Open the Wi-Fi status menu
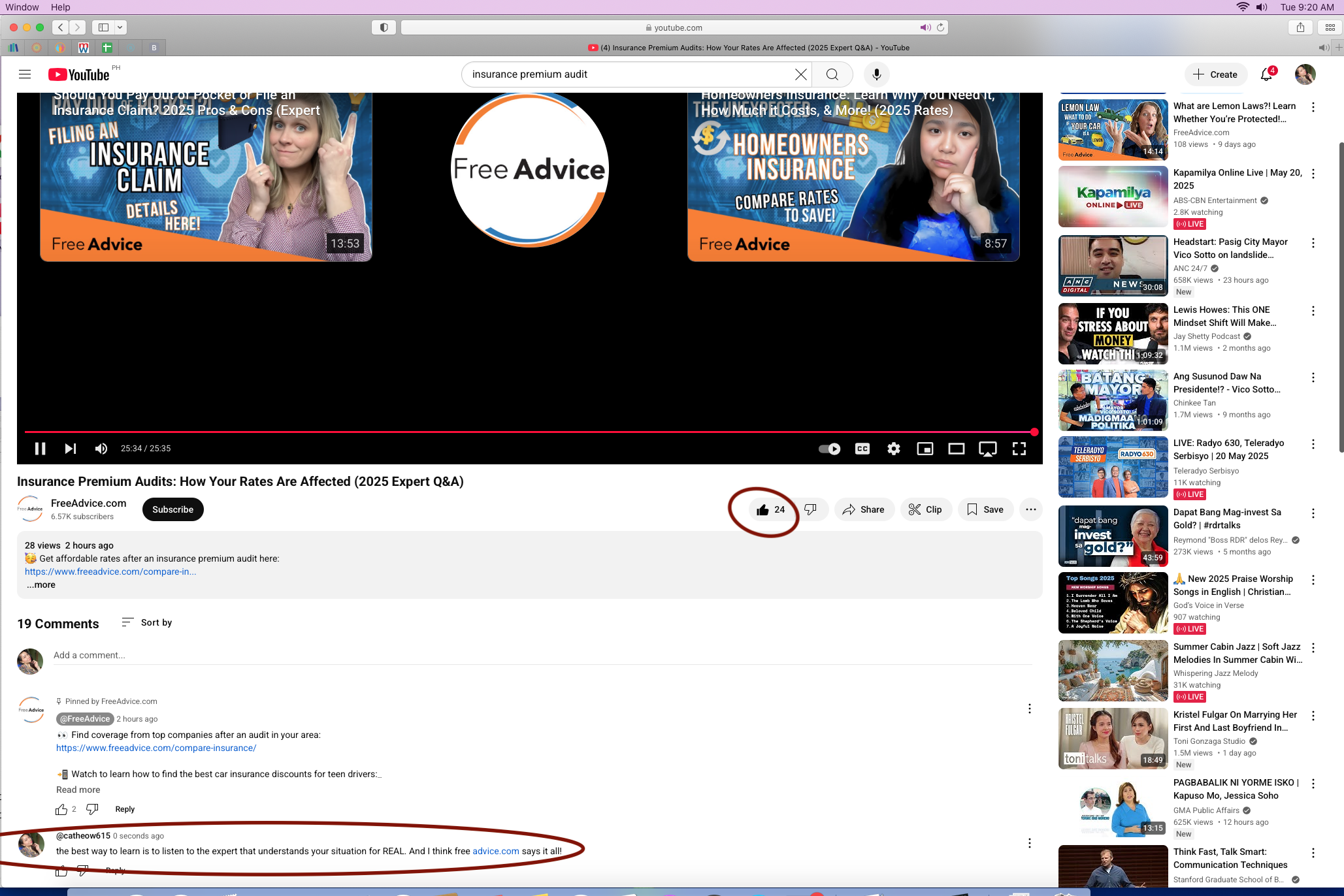The width and height of the screenshot is (1344, 896). tap(1242, 7)
